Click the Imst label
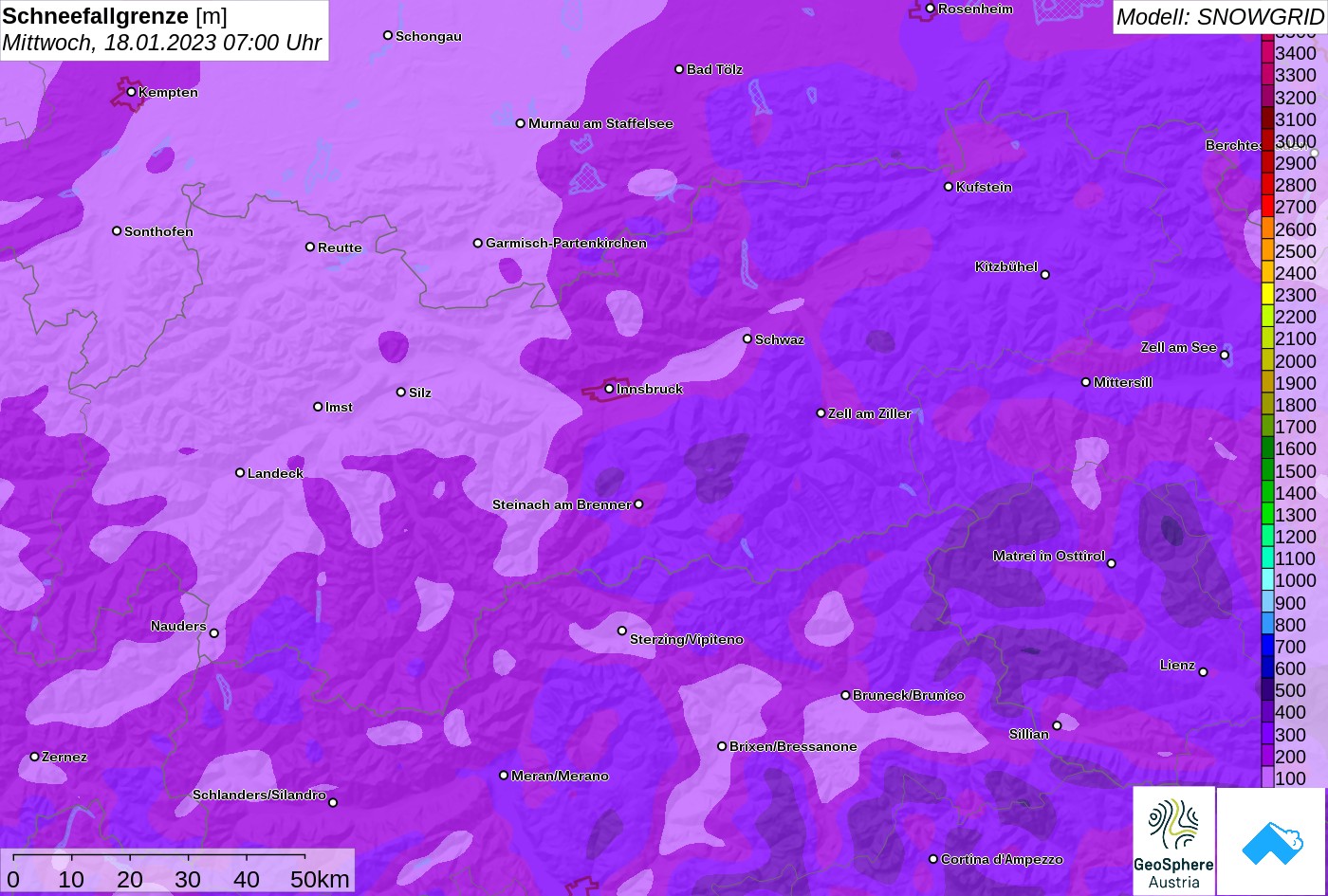 [339, 407]
